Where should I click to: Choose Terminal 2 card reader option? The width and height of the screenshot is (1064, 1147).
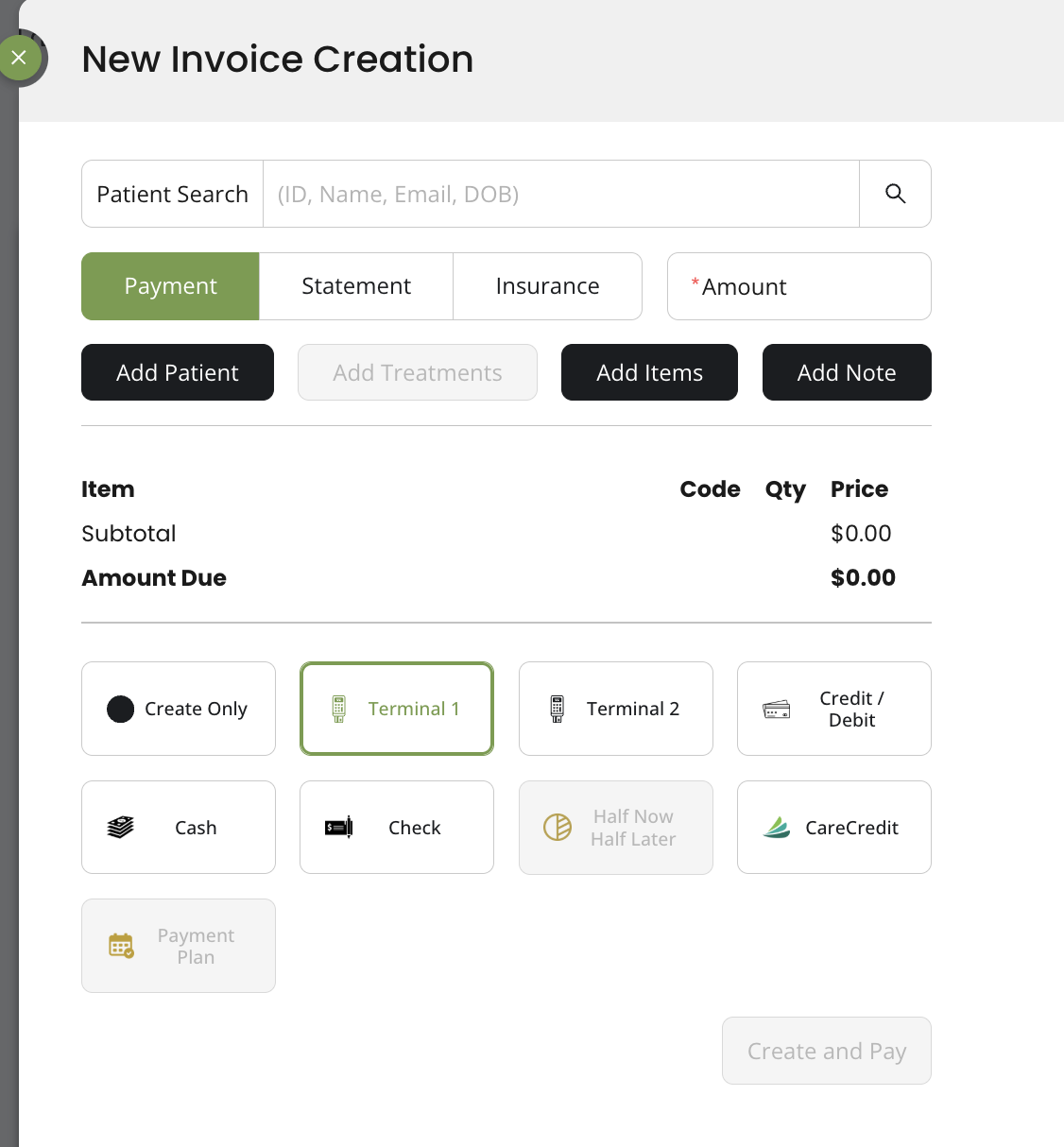pyautogui.click(x=615, y=709)
